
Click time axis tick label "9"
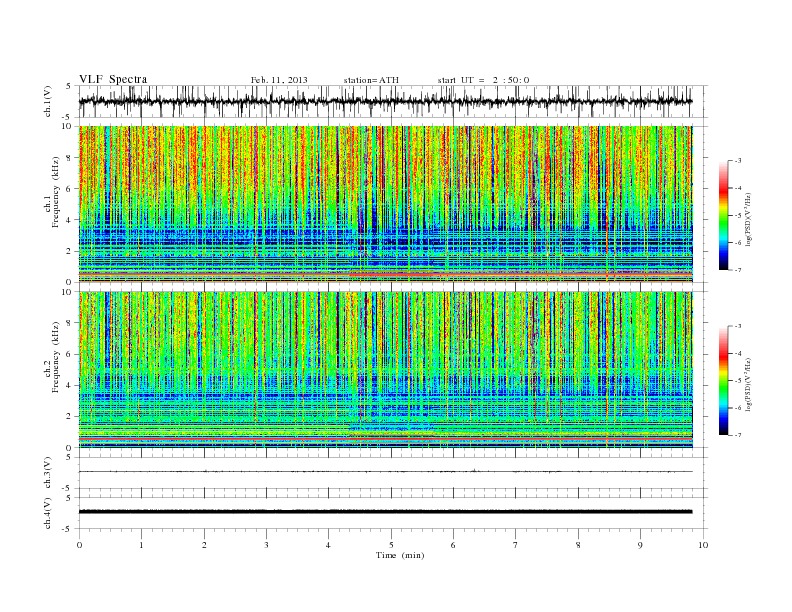click(x=640, y=545)
